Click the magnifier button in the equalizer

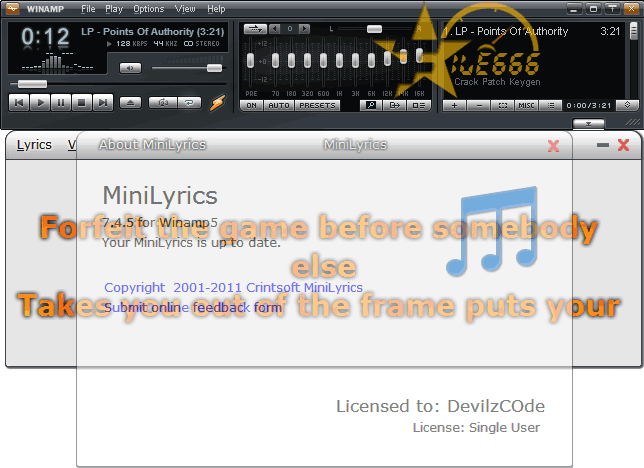click(371, 106)
